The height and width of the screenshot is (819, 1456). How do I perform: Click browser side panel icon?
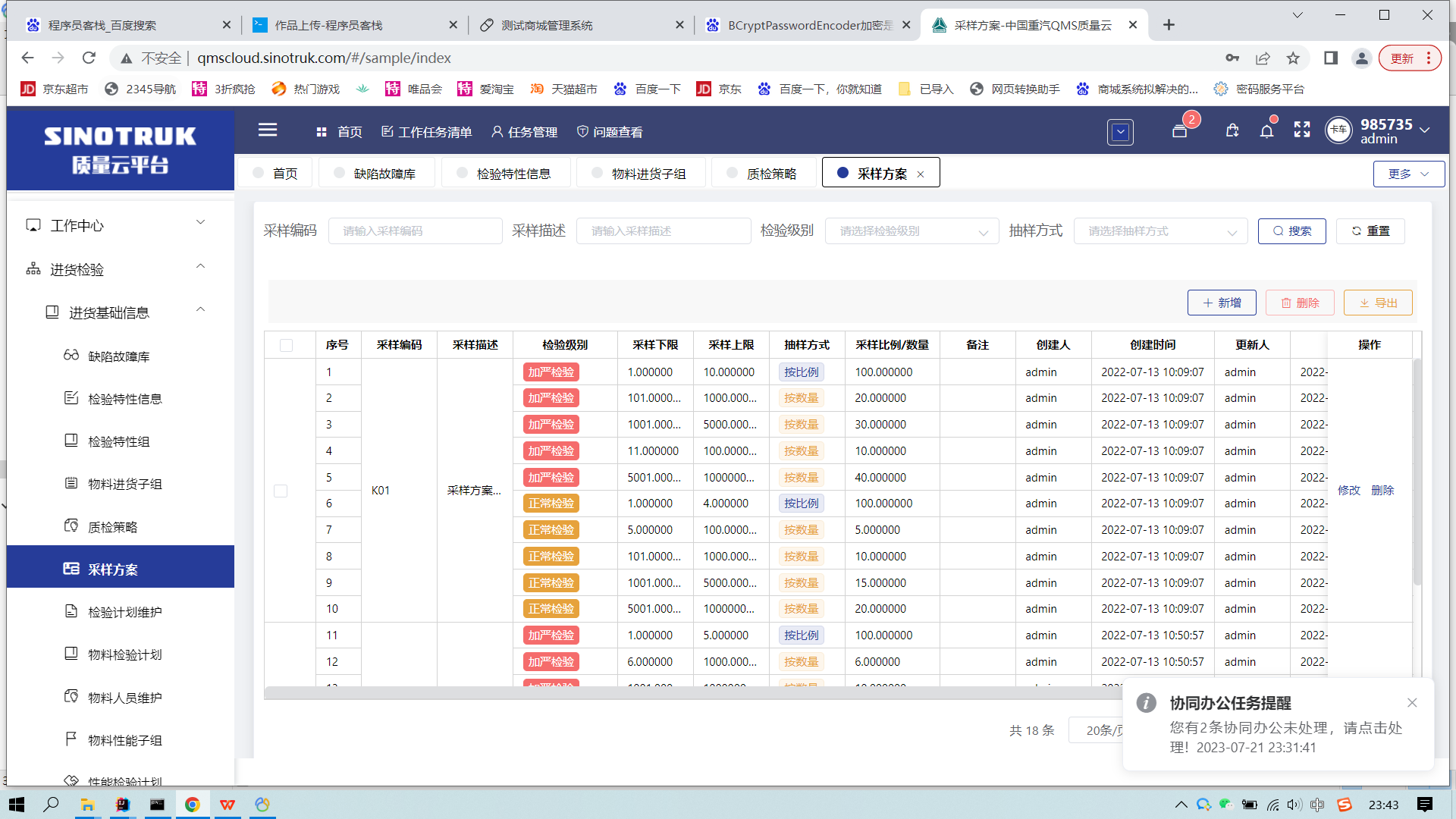[1331, 58]
